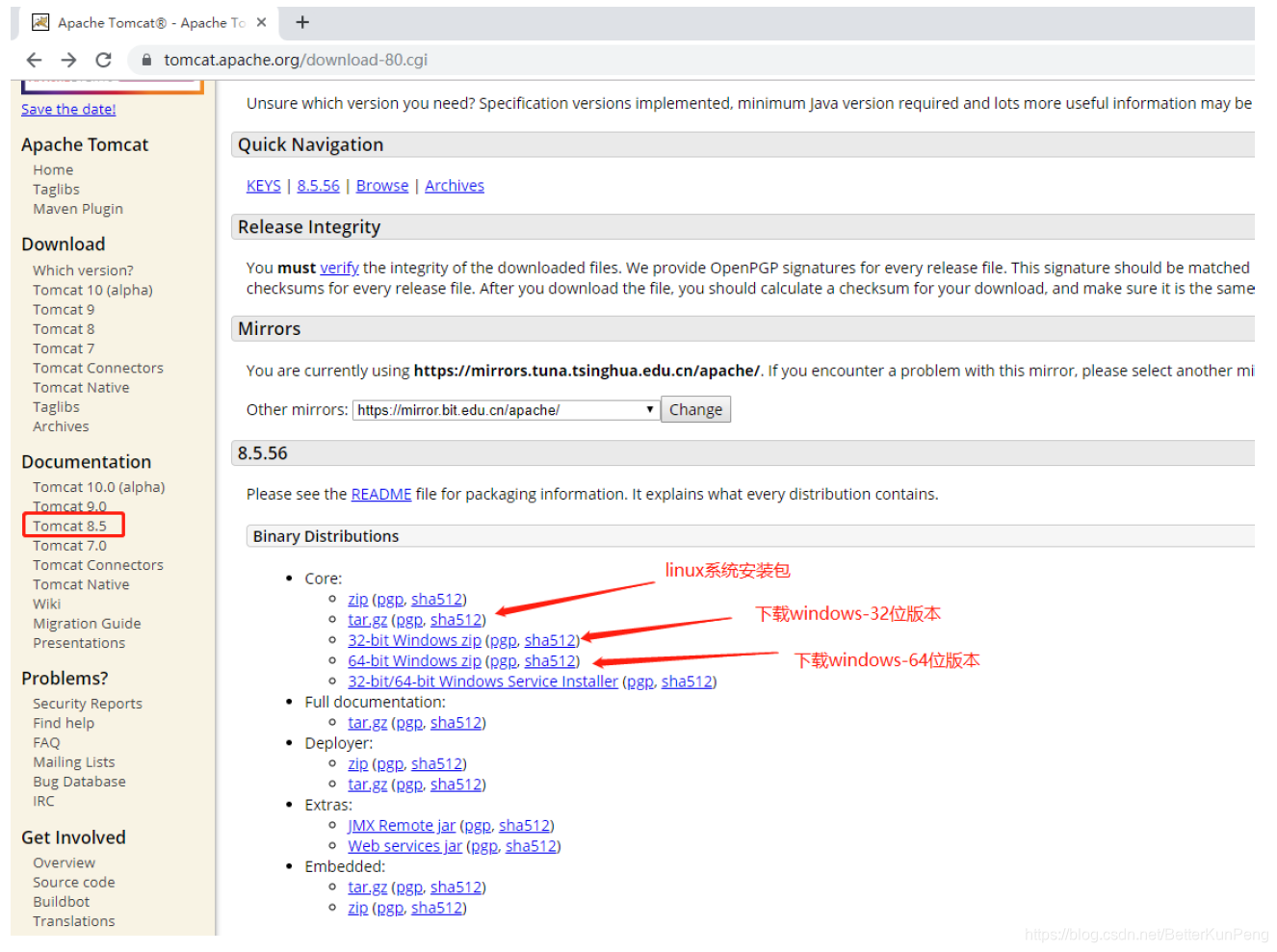Screen dimensions: 1277x952
Task: Open the Archives link in Quick Navigation
Action: [455, 186]
